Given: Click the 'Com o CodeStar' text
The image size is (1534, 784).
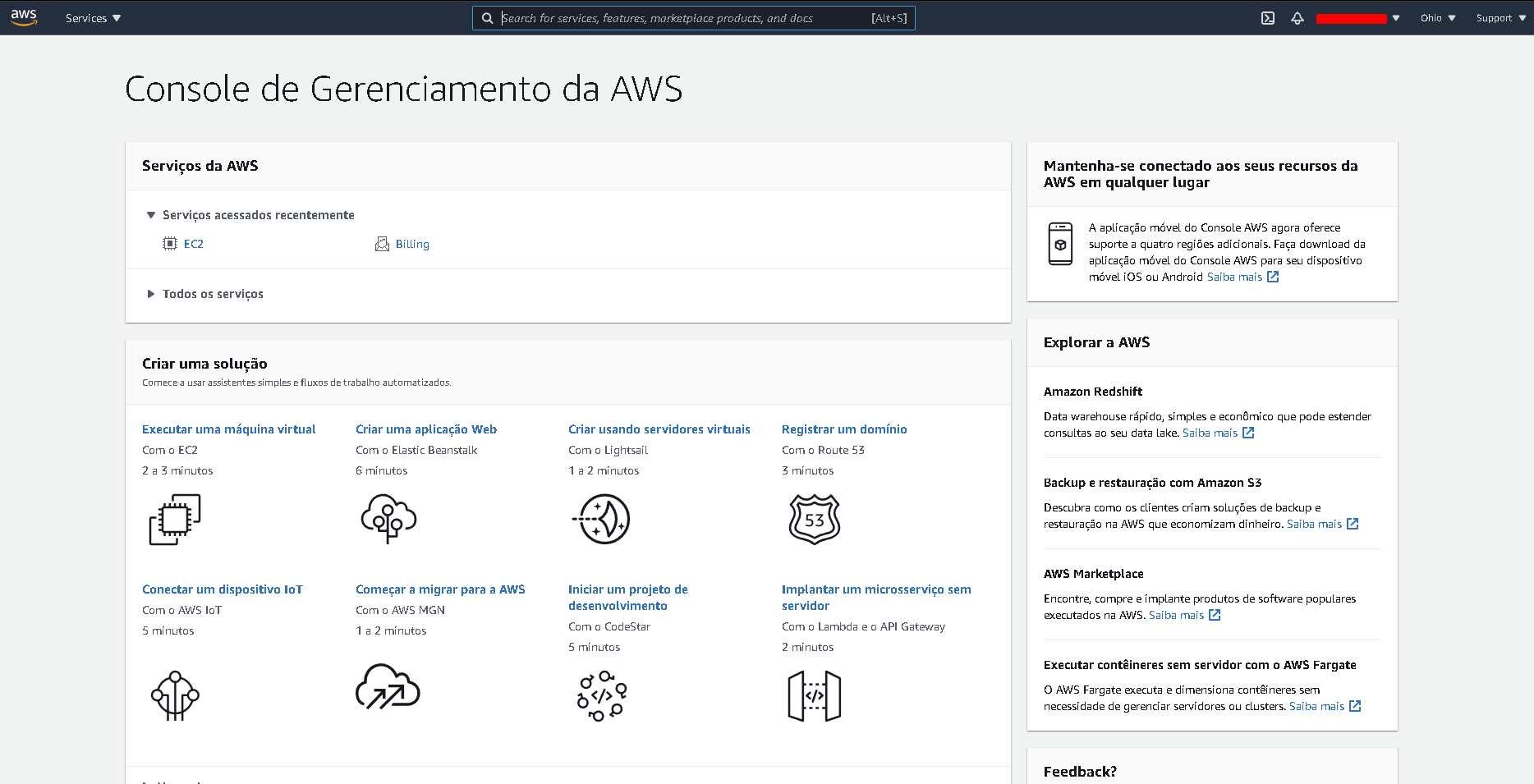Looking at the screenshot, I should pos(609,626).
